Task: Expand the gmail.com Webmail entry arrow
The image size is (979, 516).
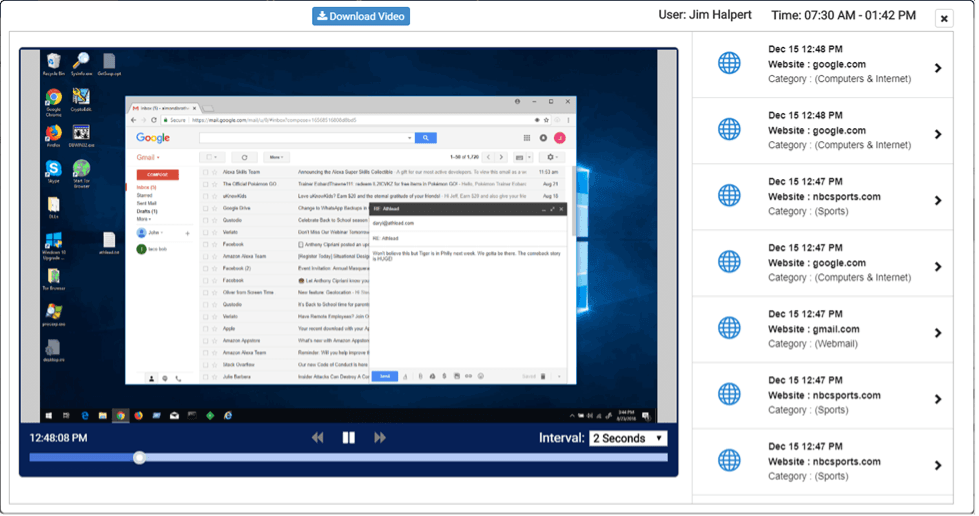Action: [x=938, y=333]
